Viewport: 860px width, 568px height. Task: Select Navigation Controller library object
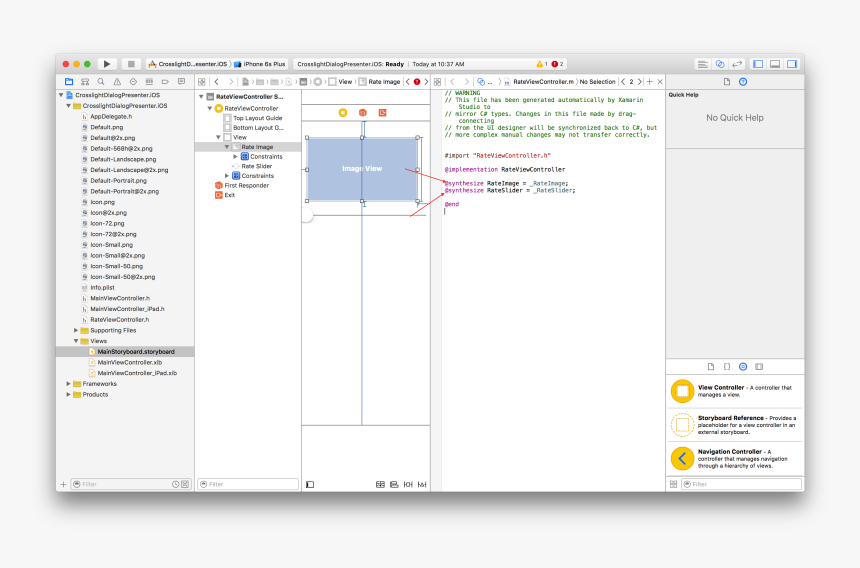pyautogui.click(x=735, y=458)
